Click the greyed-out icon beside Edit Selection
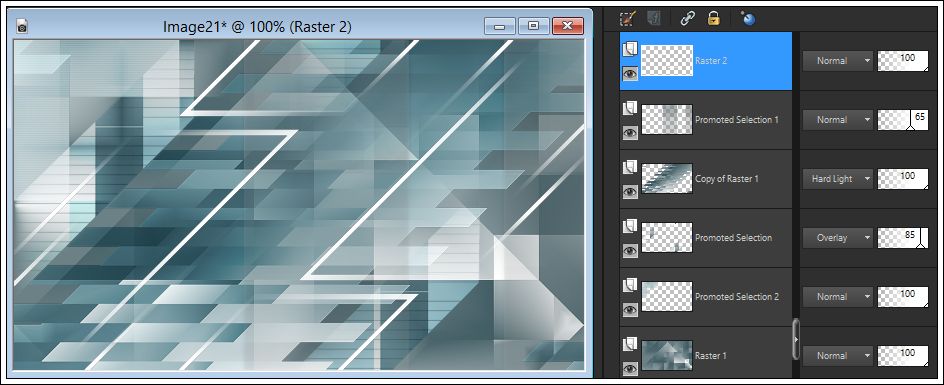Image resolution: width=944 pixels, height=385 pixels. click(654, 19)
